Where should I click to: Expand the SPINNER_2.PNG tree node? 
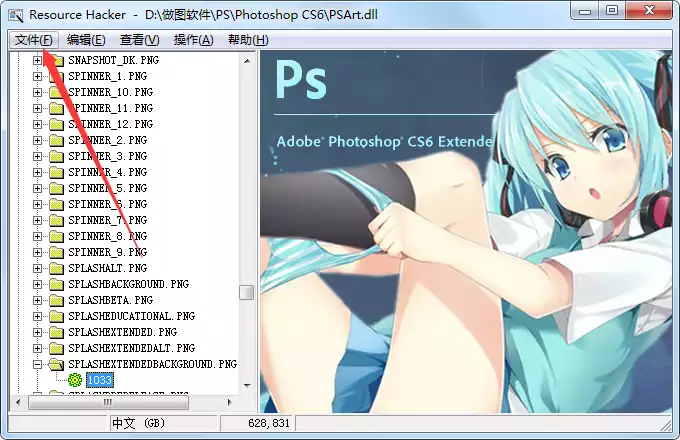tap(38, 140)
